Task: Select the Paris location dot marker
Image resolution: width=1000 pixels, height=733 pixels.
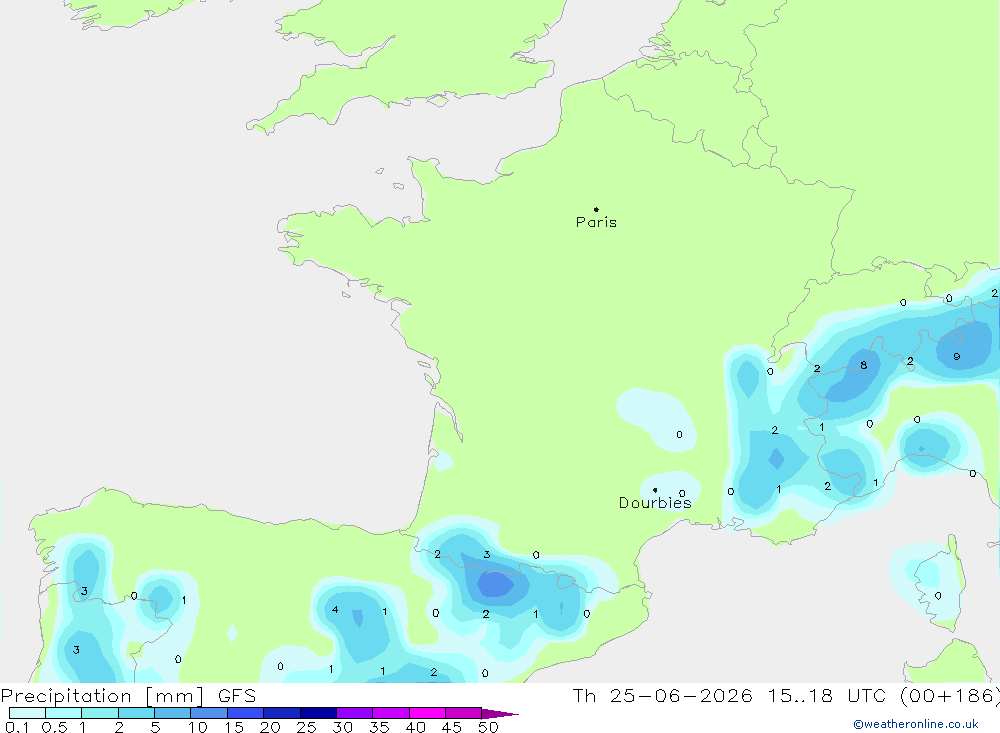Action: click(596, 209)
